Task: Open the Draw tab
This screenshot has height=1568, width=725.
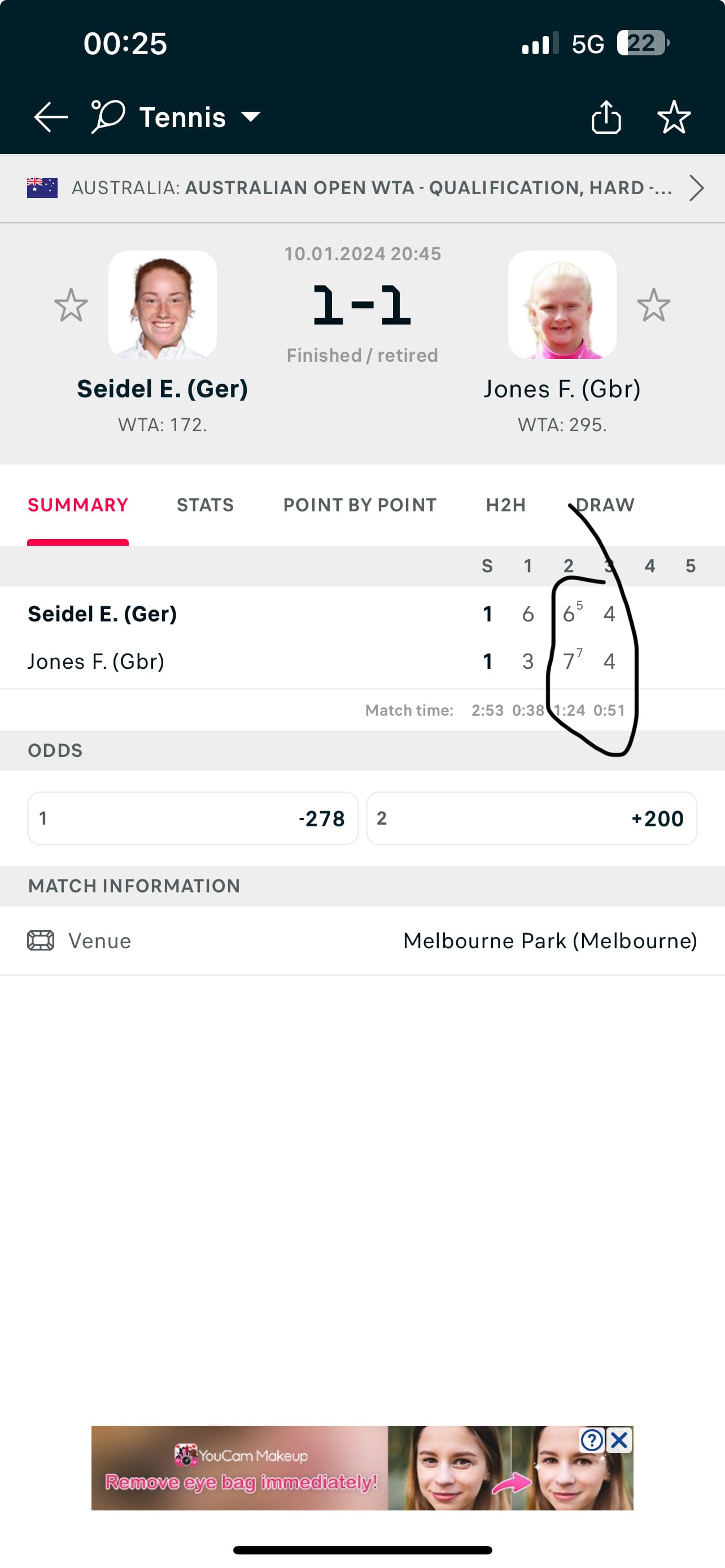Action: tap(605, 505)
